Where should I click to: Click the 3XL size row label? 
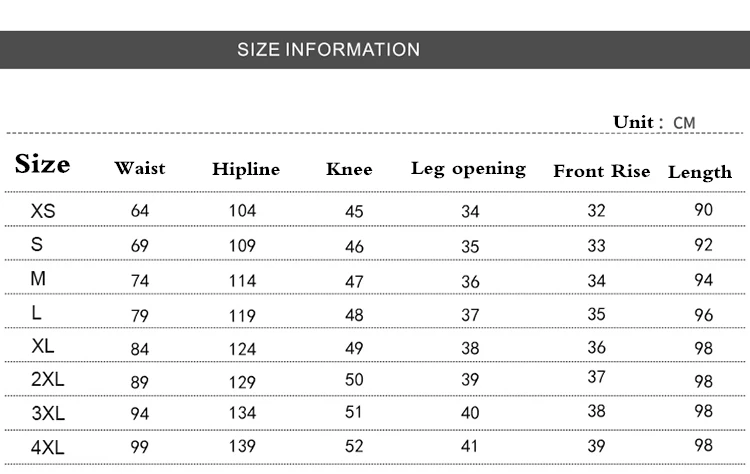pos(48,413)
